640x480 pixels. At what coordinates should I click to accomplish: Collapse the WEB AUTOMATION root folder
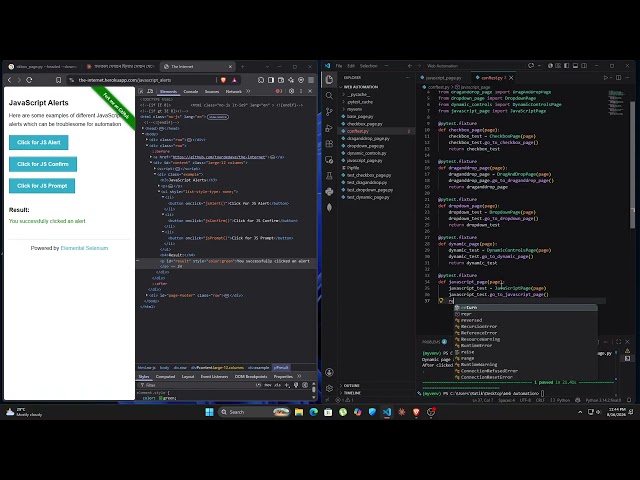pos(360,87)
